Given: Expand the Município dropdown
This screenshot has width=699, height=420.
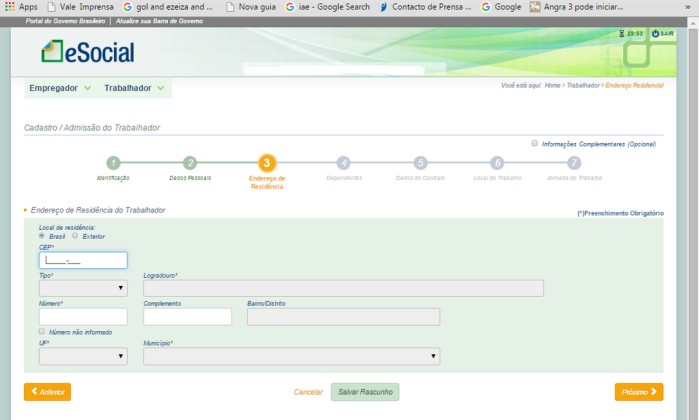Looking at the screenshot, I should [x=291, y=356].
